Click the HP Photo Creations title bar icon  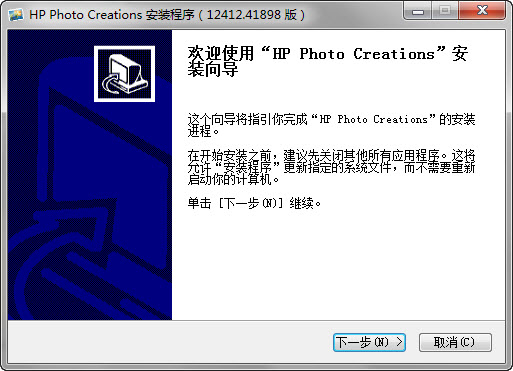coord(16,14)
